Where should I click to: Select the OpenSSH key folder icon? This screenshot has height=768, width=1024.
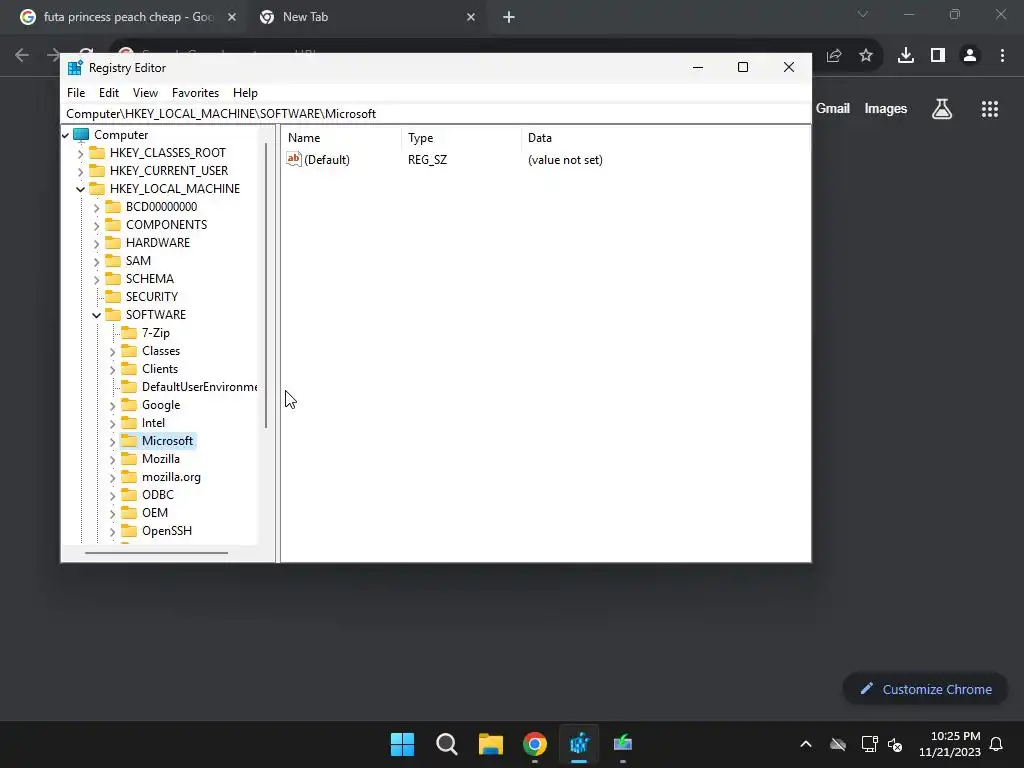[129, 531]
